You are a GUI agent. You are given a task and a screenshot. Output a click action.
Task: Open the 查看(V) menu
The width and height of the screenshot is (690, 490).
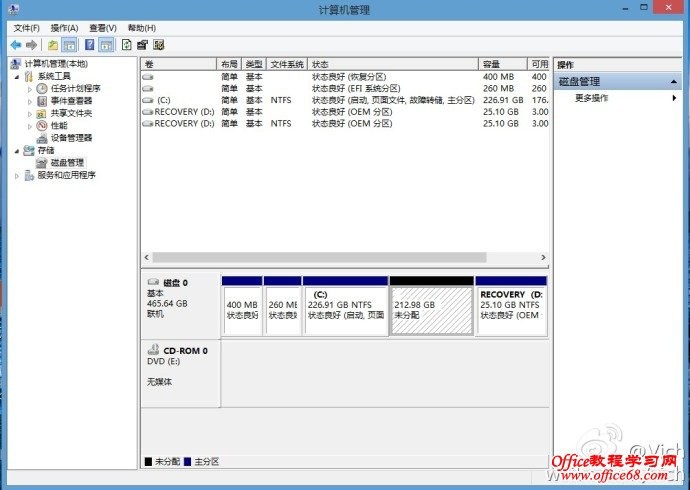click(x=103, y=28)
